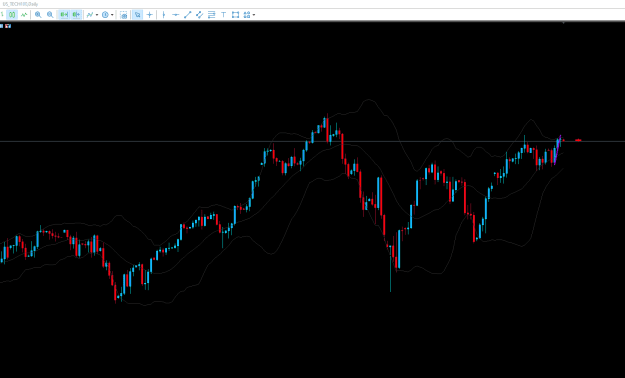Select the horizontal line drawing tool
Screen dimensions: 625x378
tap(175, 15)
